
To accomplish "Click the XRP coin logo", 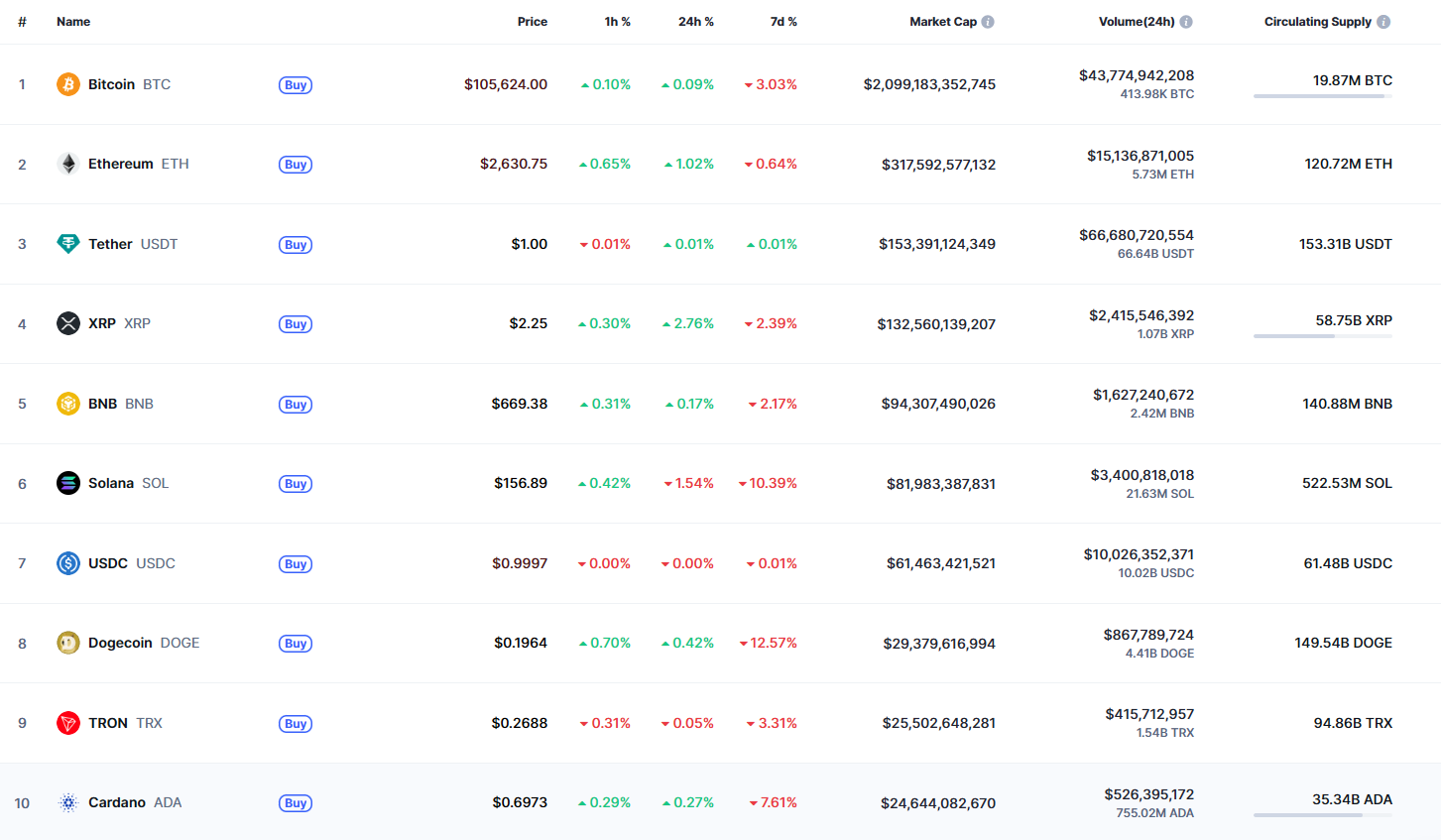I will 67,323.
